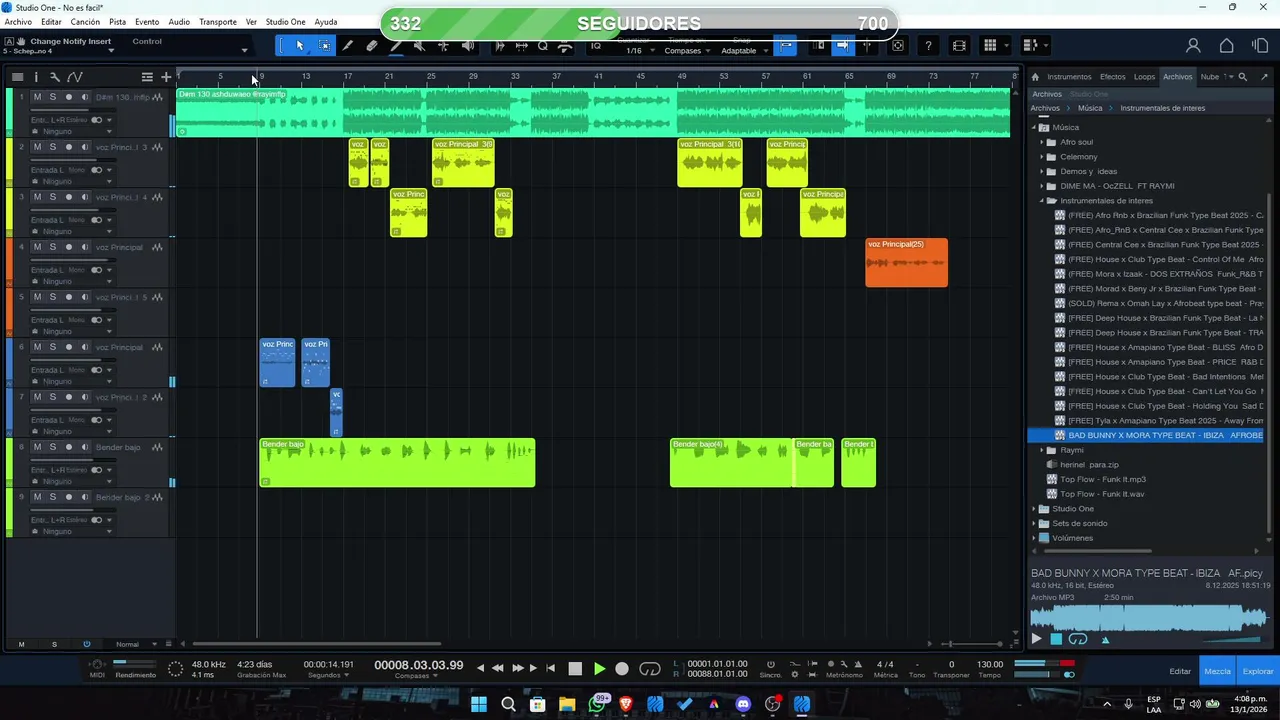Switch to Efectos browser tab

(x=1112, y=77)
